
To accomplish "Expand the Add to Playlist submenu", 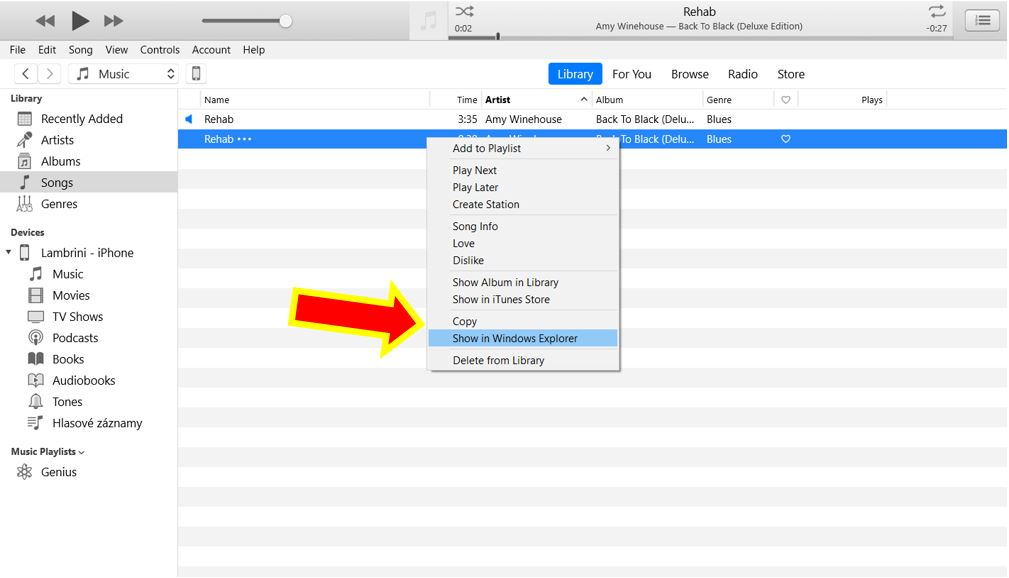I will tap(524, 148).
